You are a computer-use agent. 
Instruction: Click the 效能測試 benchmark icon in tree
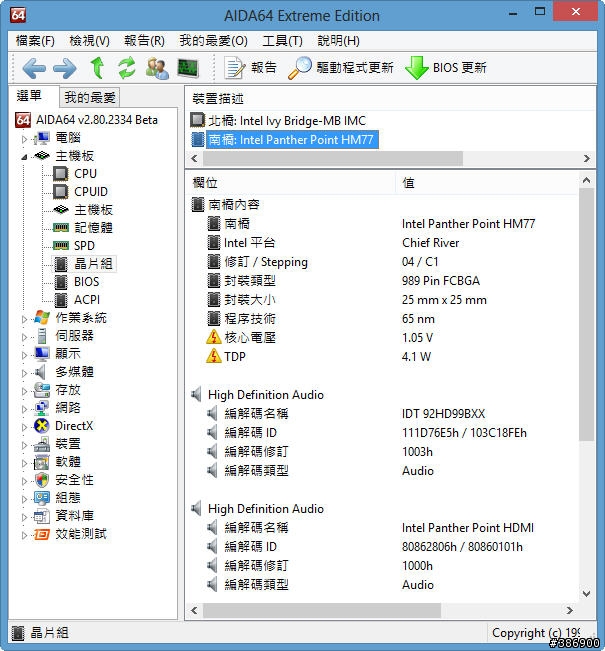(x=42, y=534)
